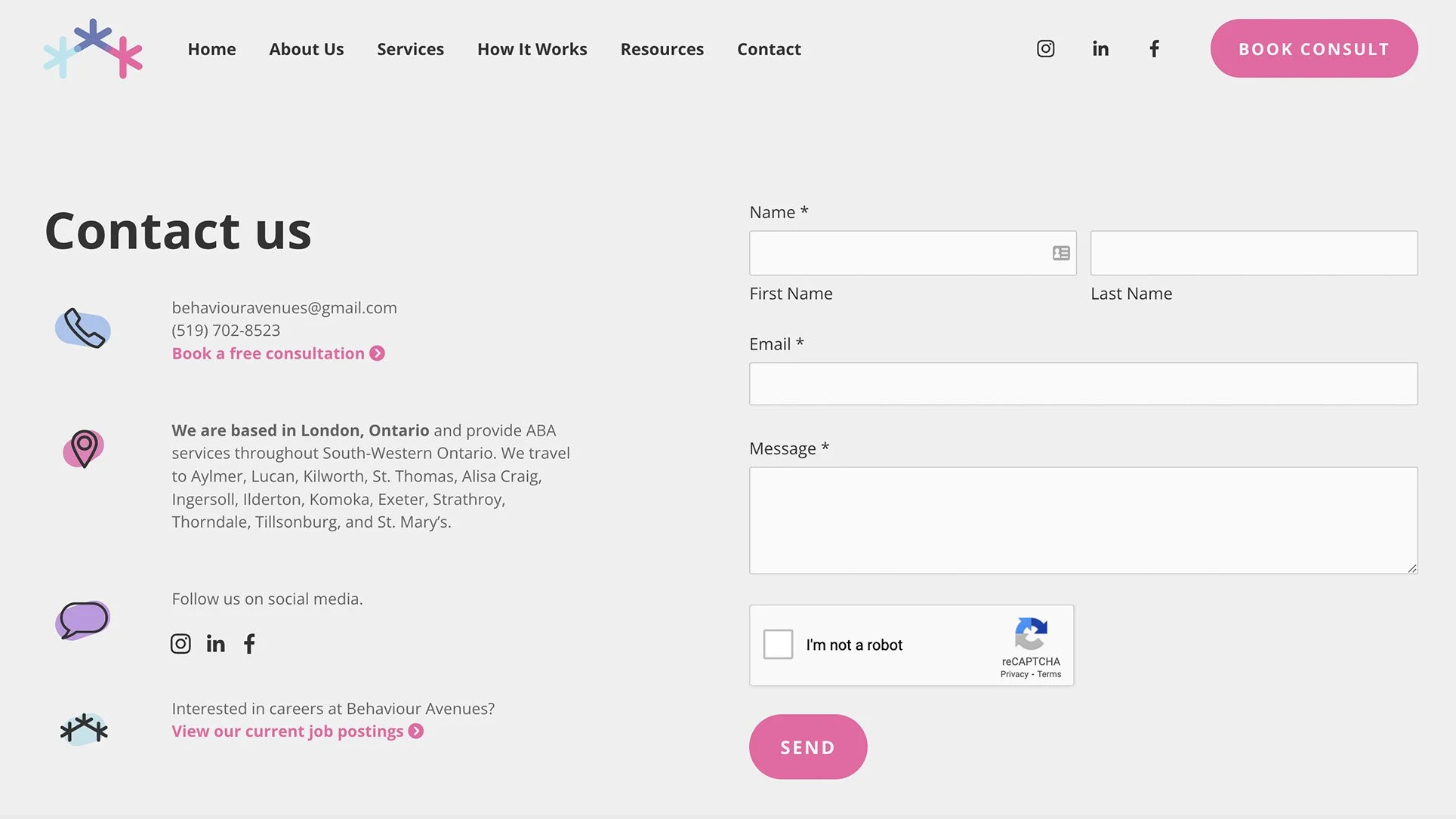Go to How It Works page
The height and width of the screenshot is (819, 1456).
(532, 49)
